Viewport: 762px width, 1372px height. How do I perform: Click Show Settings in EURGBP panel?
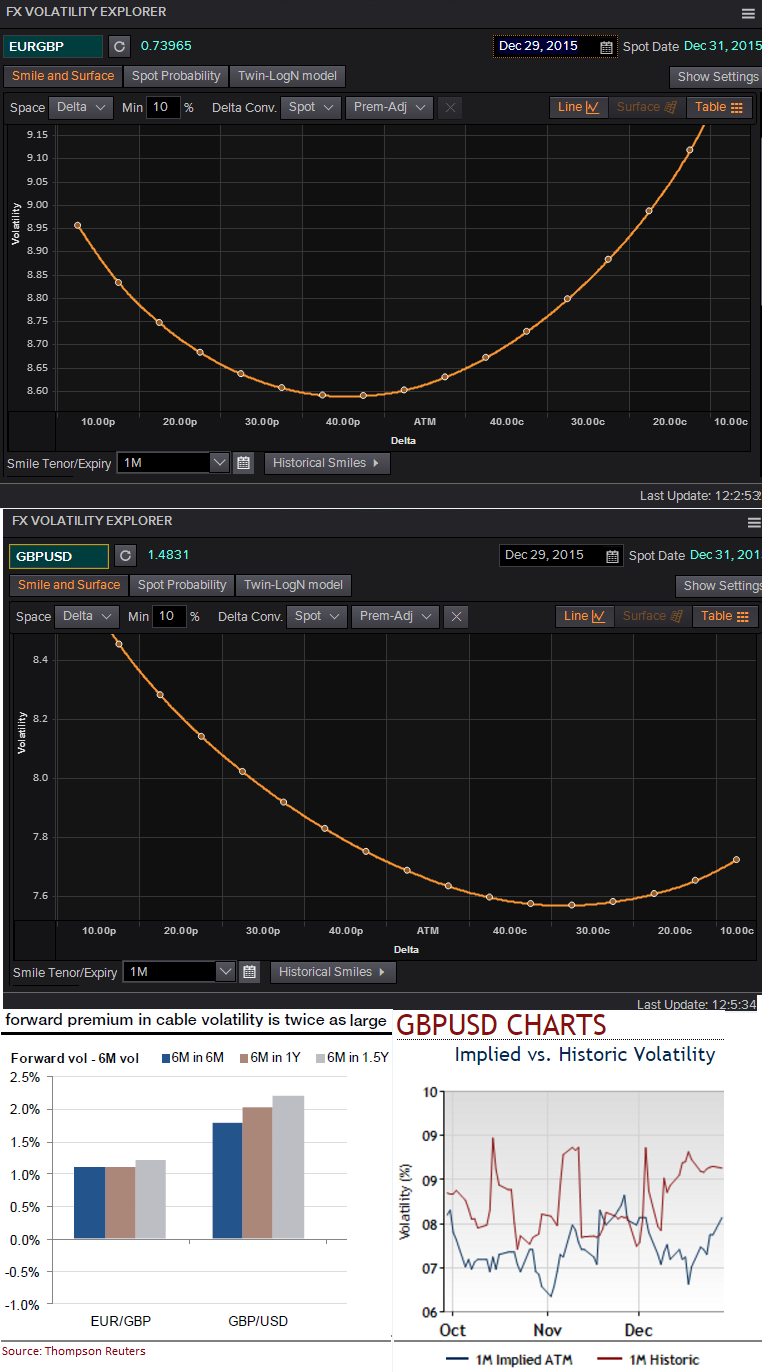(x=716, y=77)
